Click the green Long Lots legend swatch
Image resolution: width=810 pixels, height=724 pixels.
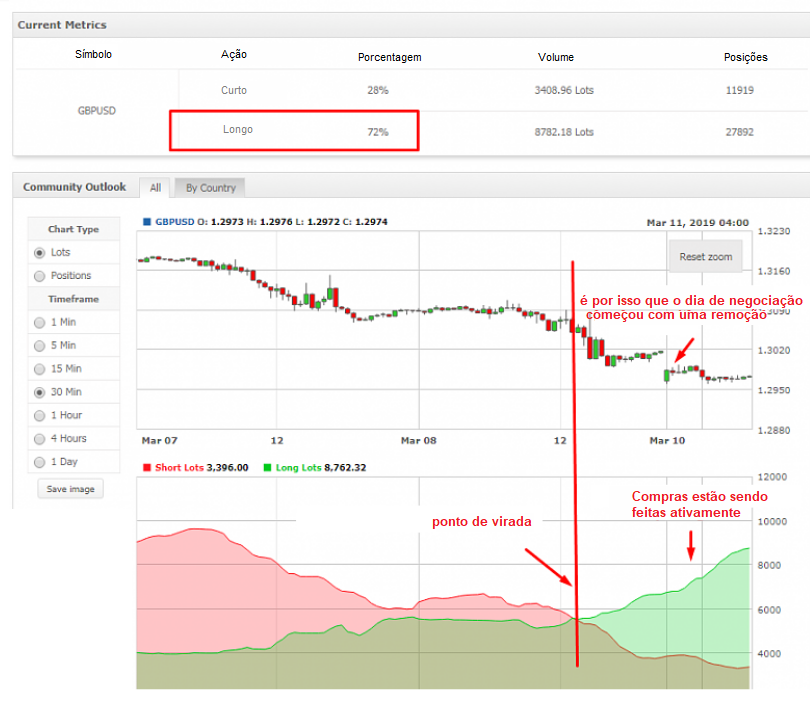click(x=267, y=467)
